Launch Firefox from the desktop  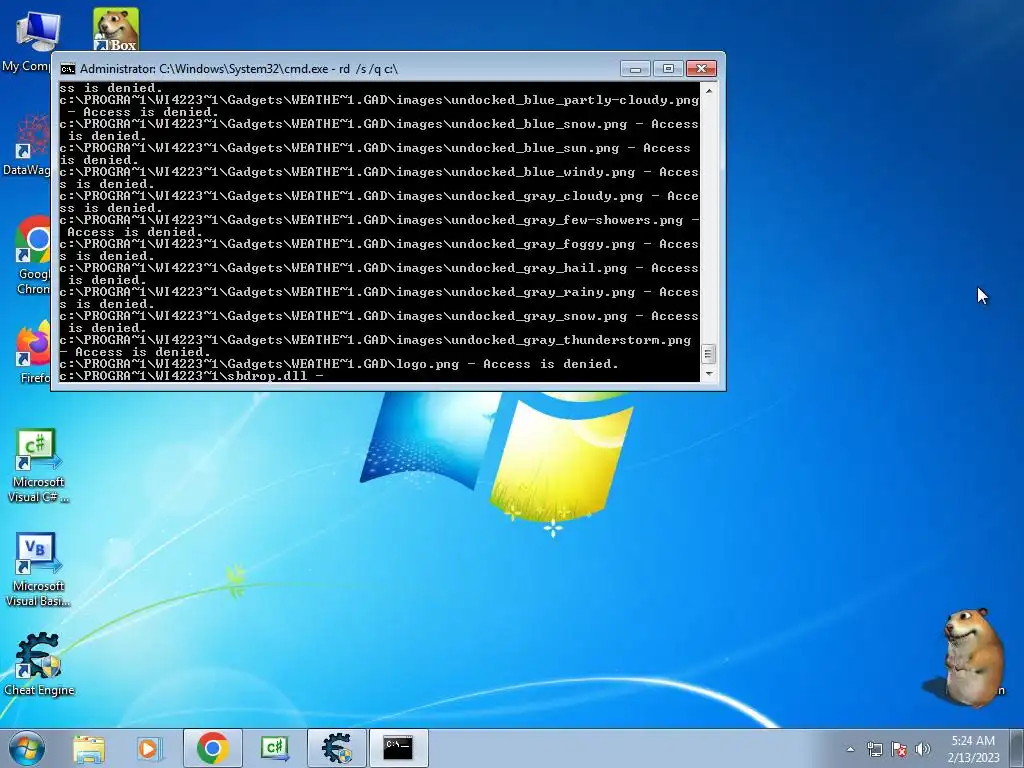(34, 353)
